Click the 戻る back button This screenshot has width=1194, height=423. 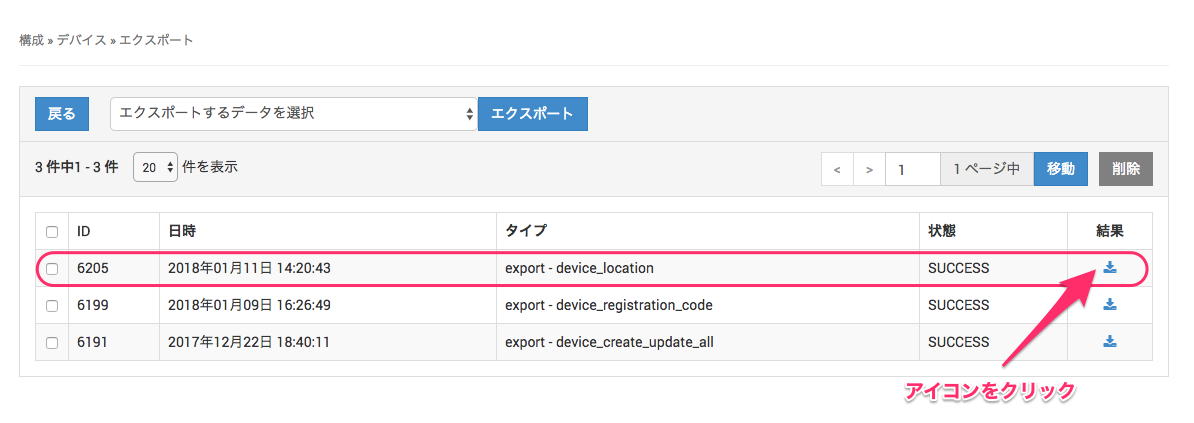coord(62,114)
